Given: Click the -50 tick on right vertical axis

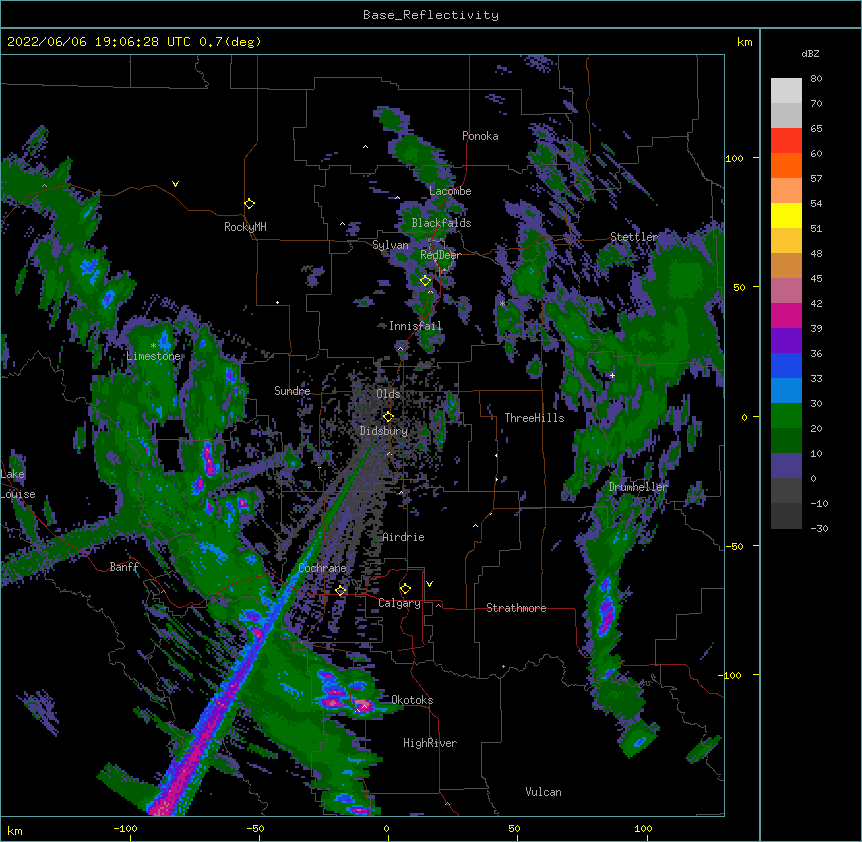Looking at the screenshot, I should (x=734, y=546).
